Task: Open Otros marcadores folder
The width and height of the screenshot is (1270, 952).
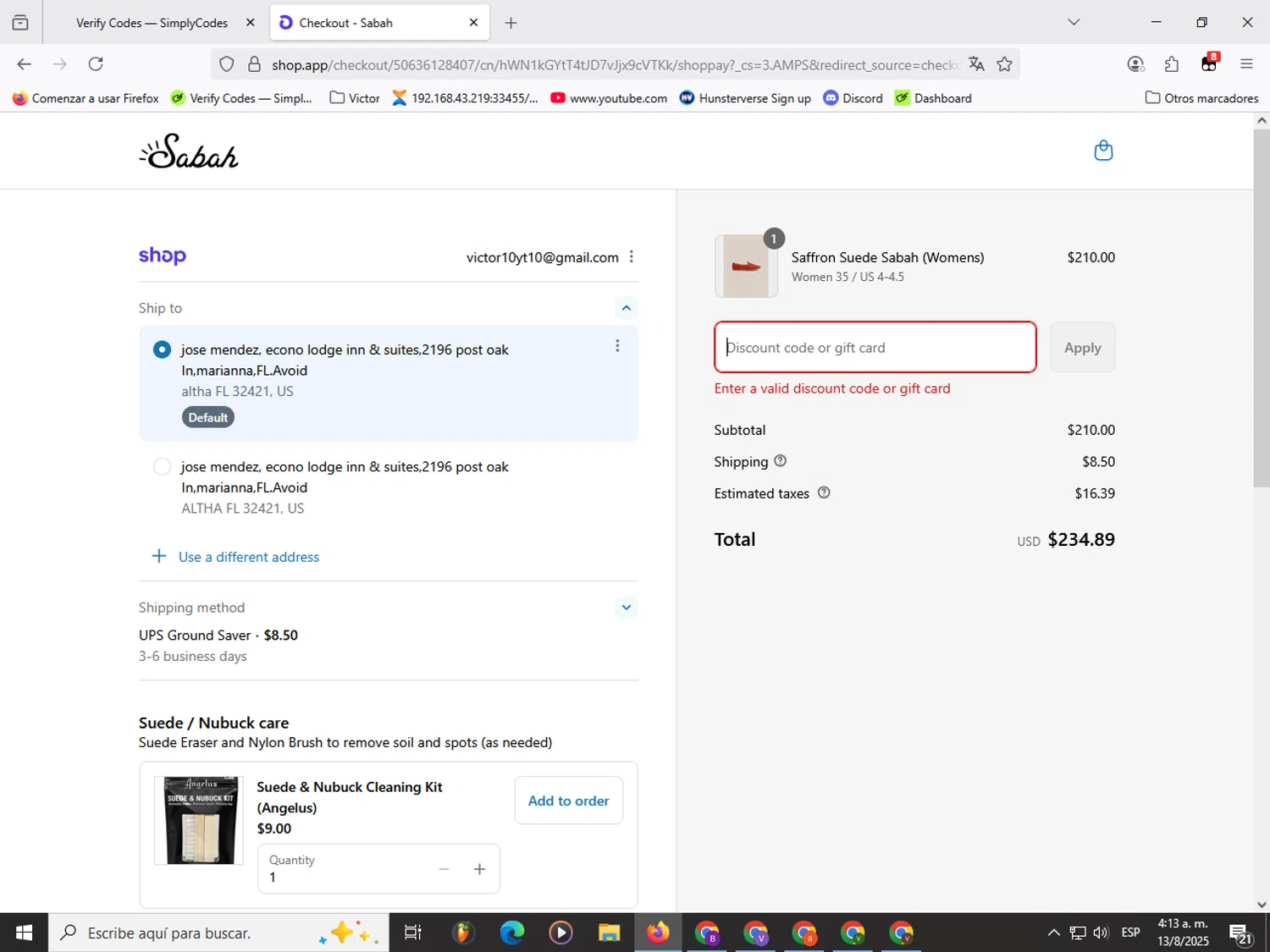Action: point(1201,98)
